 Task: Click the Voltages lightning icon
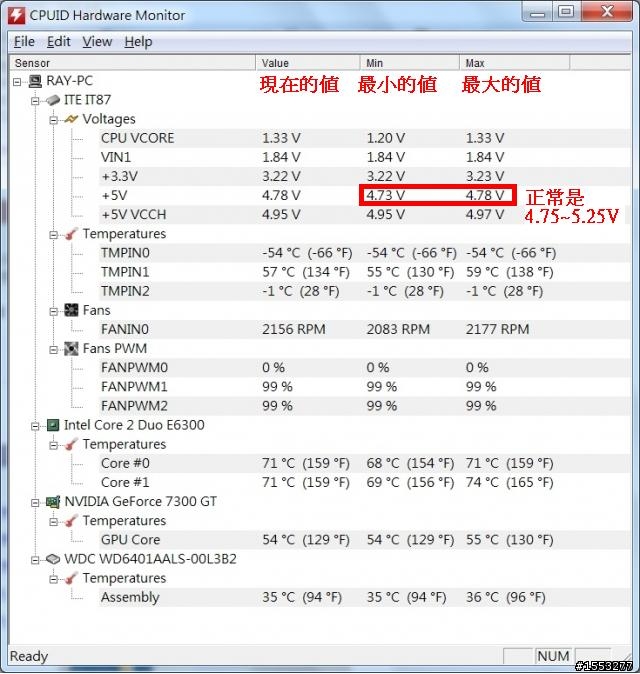point(71,119)
